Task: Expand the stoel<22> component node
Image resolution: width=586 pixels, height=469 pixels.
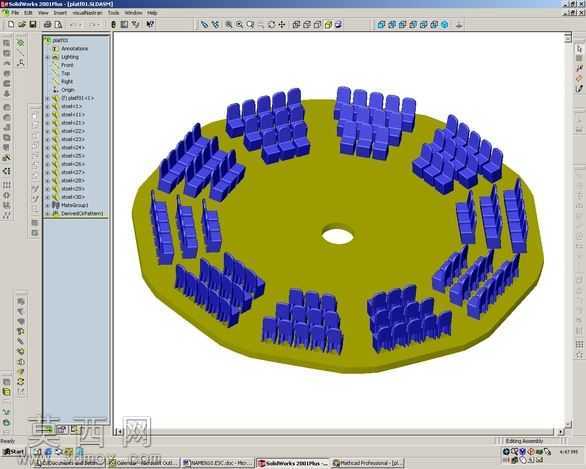Action: point(47,131)
